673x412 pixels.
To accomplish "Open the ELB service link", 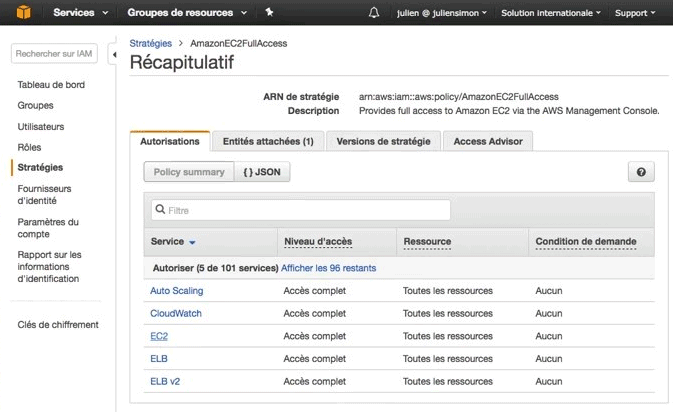I will 159,358.
